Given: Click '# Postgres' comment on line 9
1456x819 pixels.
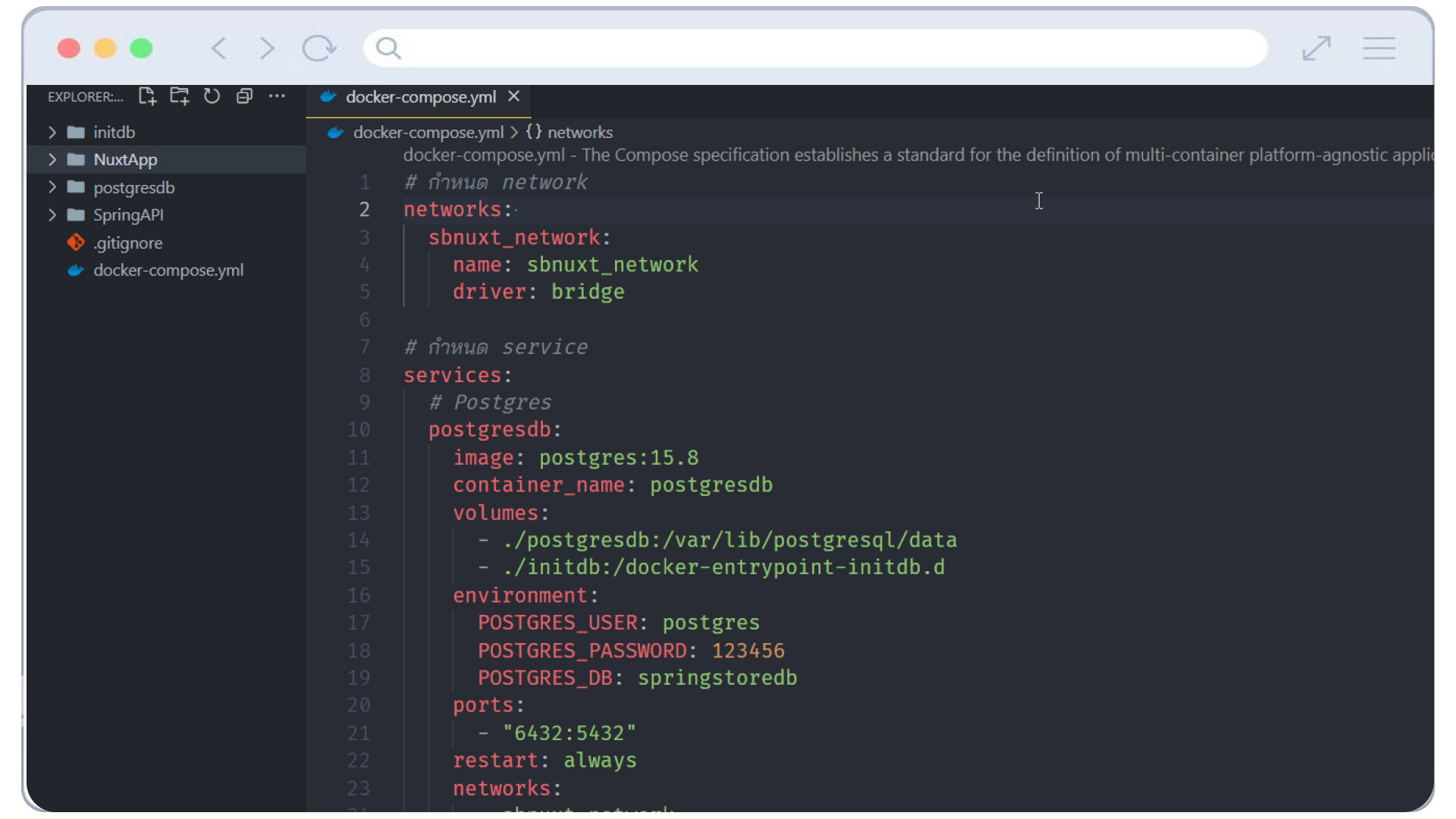Looking at the screenshot, I should (490, 403).
